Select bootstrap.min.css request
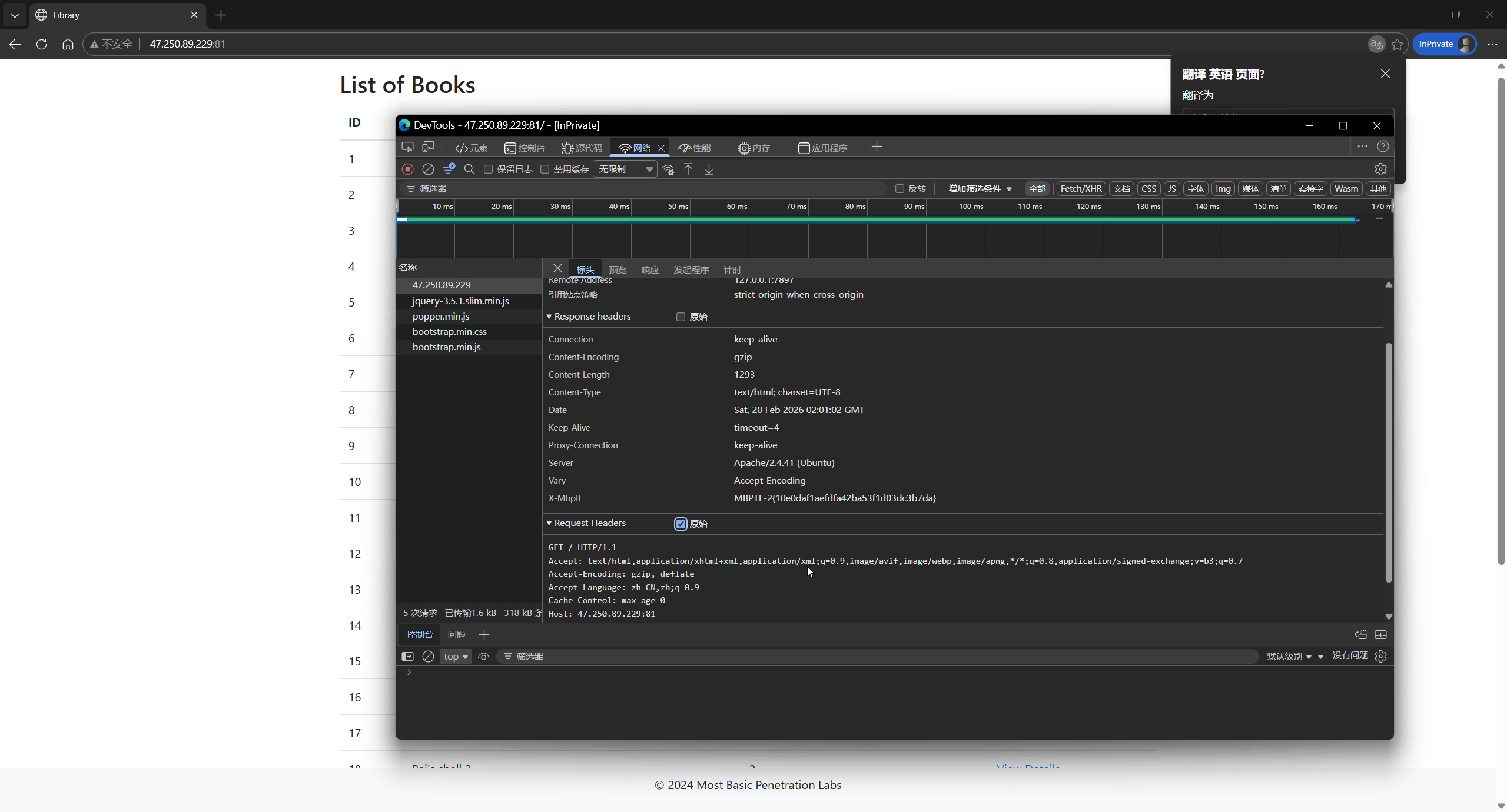 (x=450, y=332)
